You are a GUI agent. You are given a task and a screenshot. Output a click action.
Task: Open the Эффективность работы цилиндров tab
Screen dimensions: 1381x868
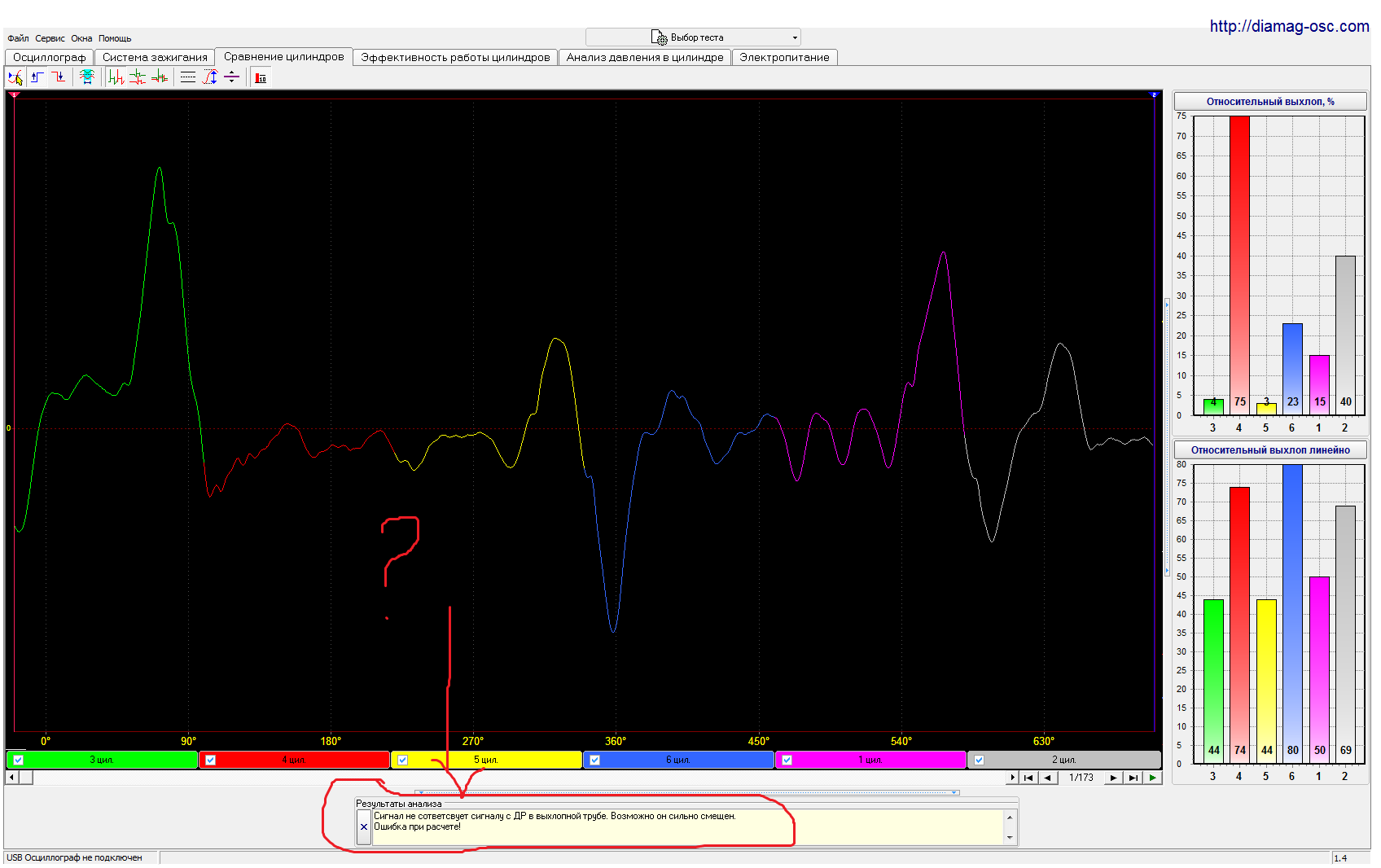[x=455, y=57]
